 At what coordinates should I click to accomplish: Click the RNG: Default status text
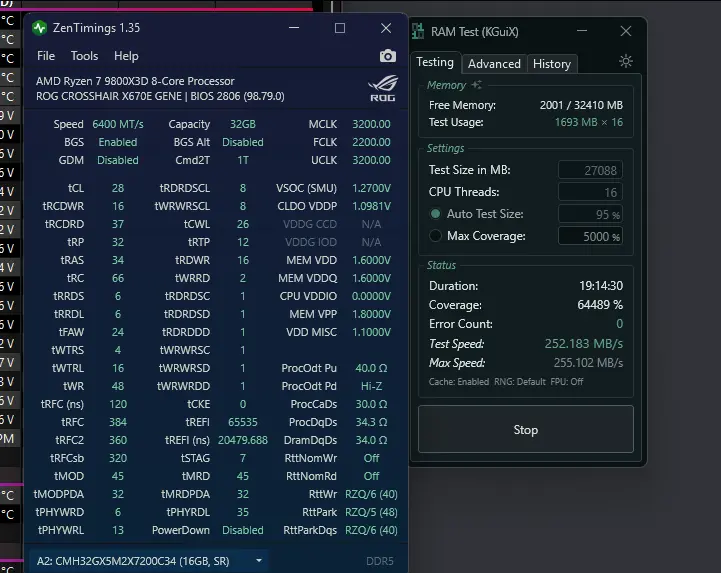pos(520,382)
